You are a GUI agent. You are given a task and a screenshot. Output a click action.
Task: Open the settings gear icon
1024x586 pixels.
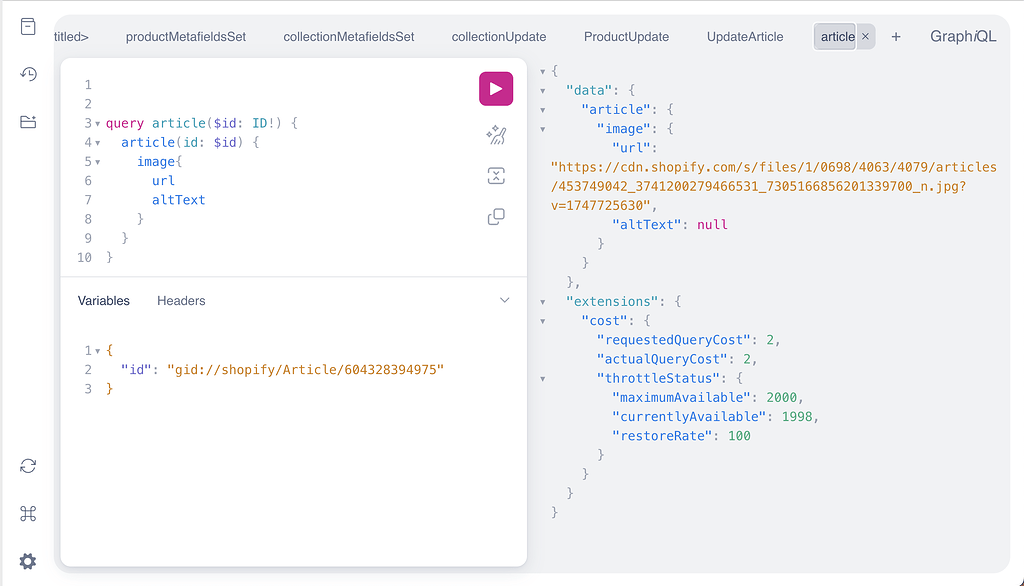(28, 561)
